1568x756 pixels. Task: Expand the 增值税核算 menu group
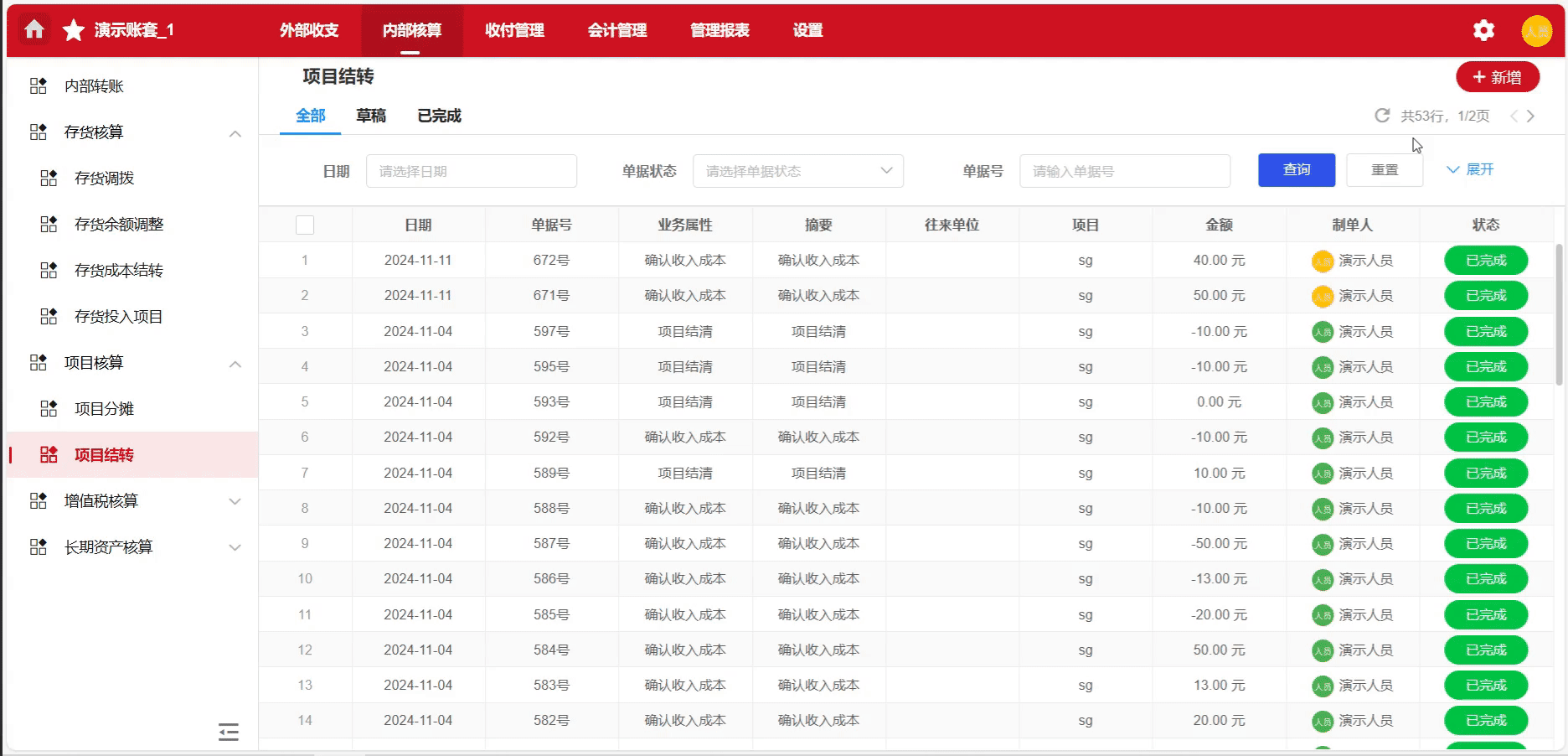pos(235,501)
